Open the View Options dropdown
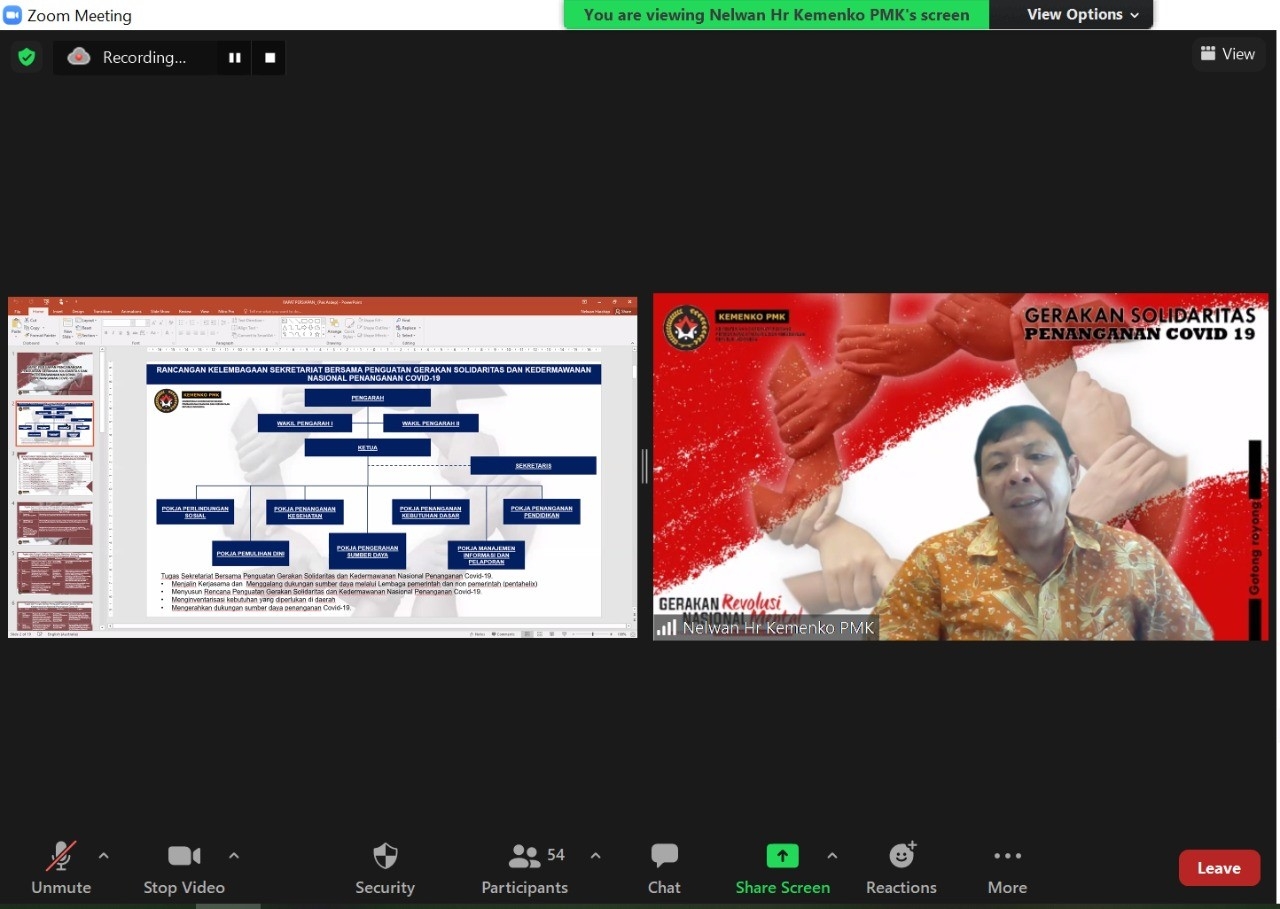Viewport: 1280px width, 909px height. (1083, 15)
